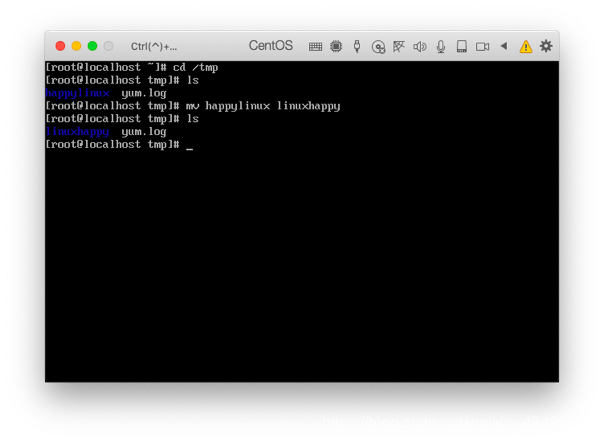Click the video camera icon

pyautogui.click(x=482, y=47)
